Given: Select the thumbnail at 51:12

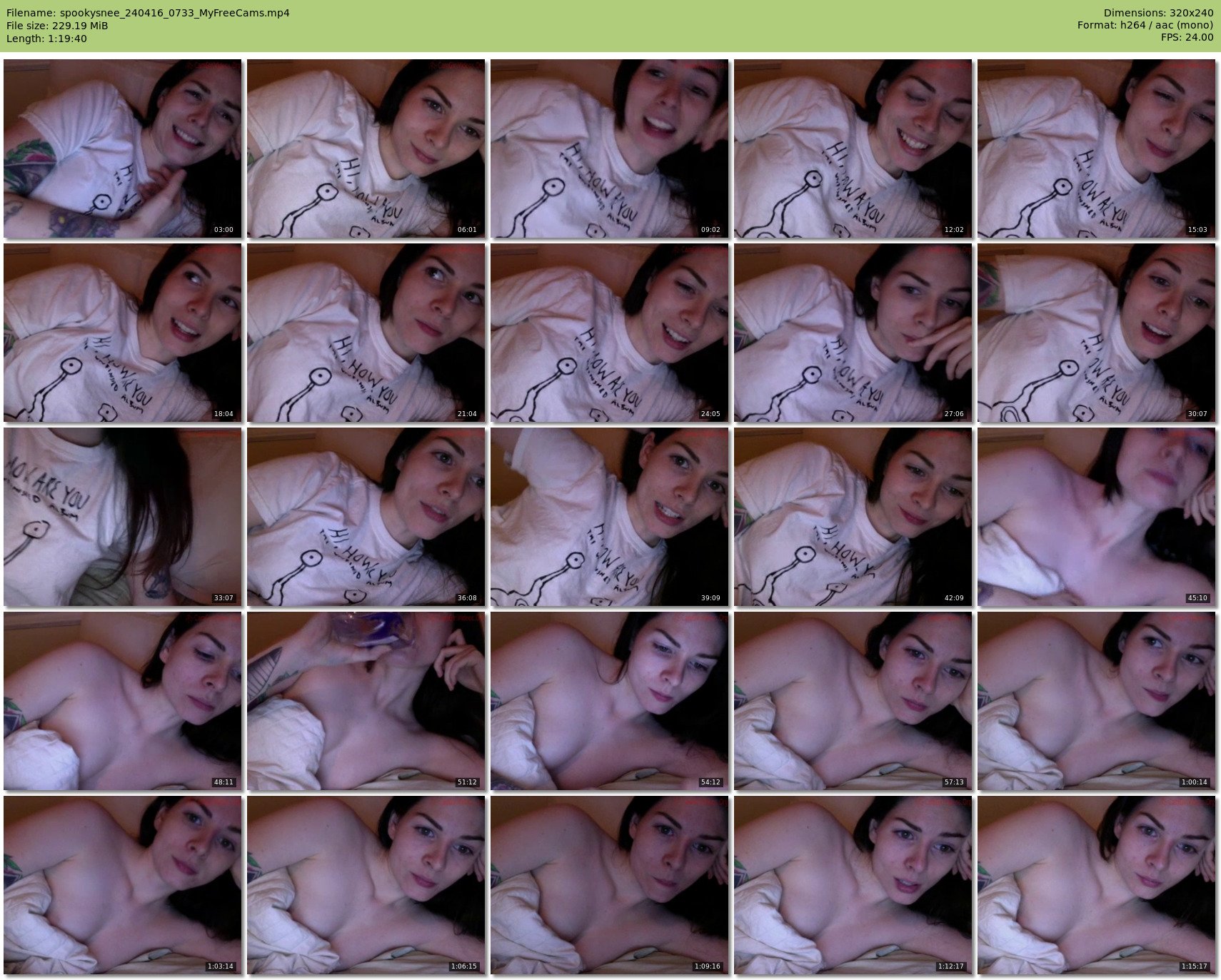Looking at the screenshot, I should point(366,701).
